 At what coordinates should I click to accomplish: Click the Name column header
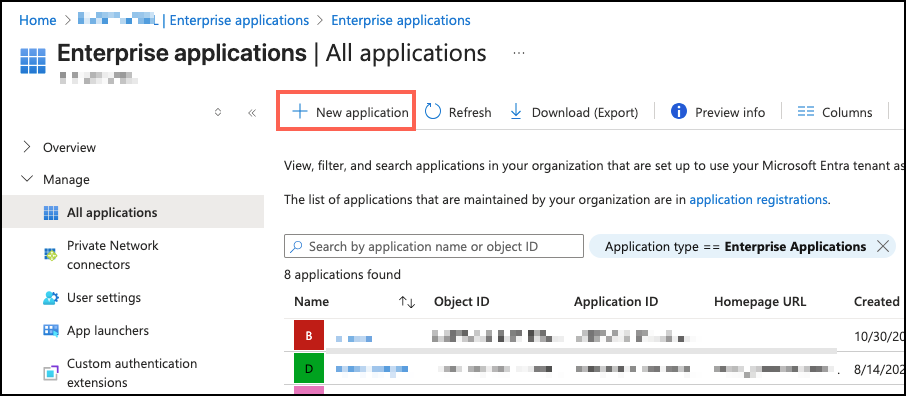click(x=311, y=302)
